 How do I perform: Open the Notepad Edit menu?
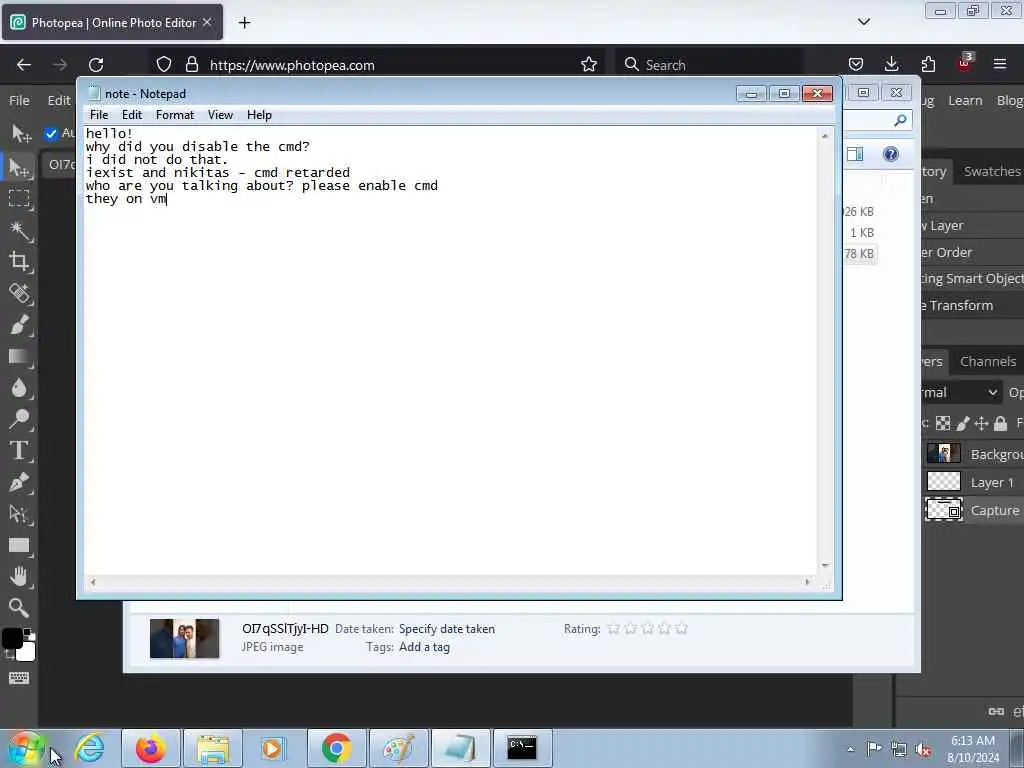pyautogui.click(x=131, y=115)
